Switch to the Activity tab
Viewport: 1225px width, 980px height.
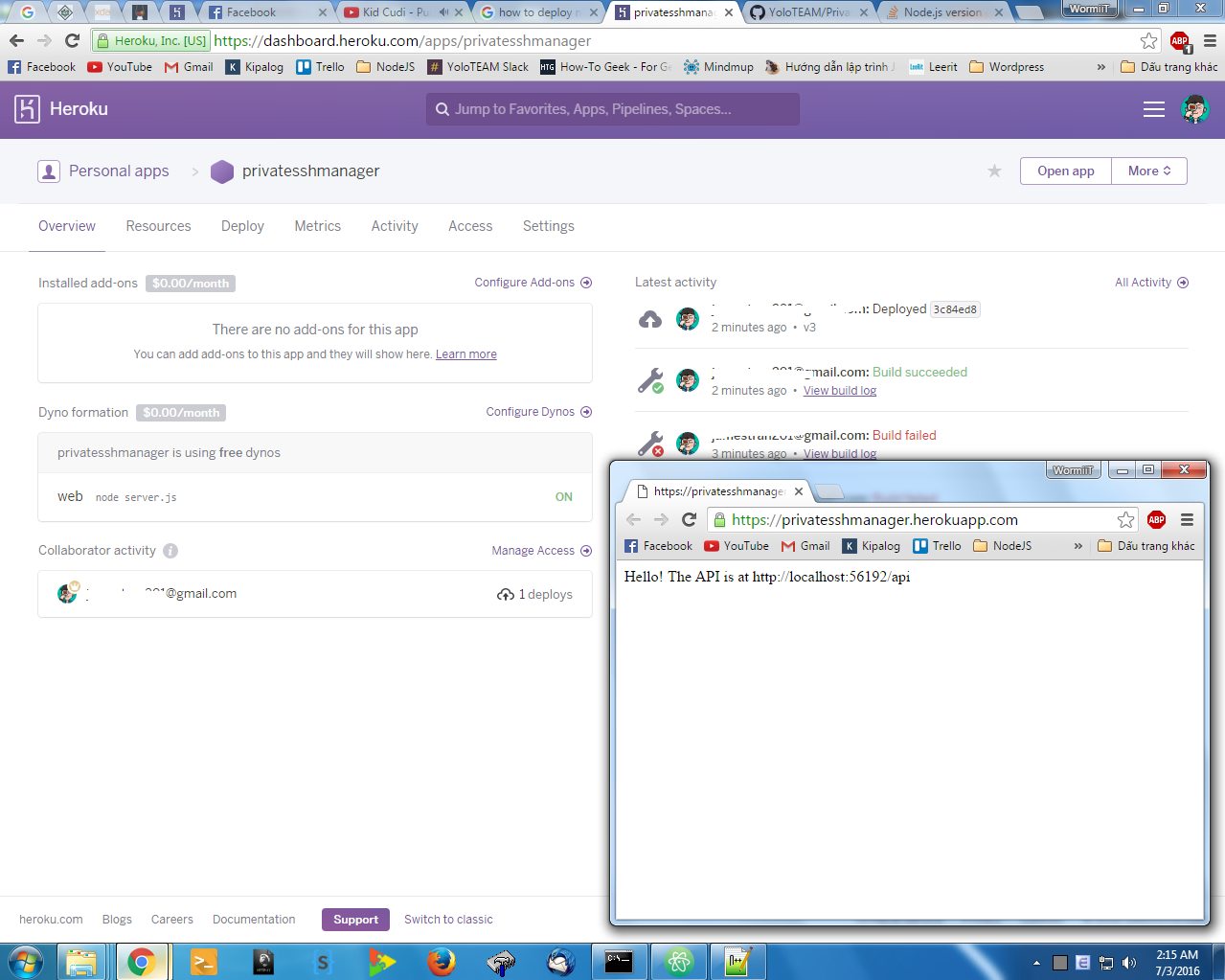coord(395,226)
